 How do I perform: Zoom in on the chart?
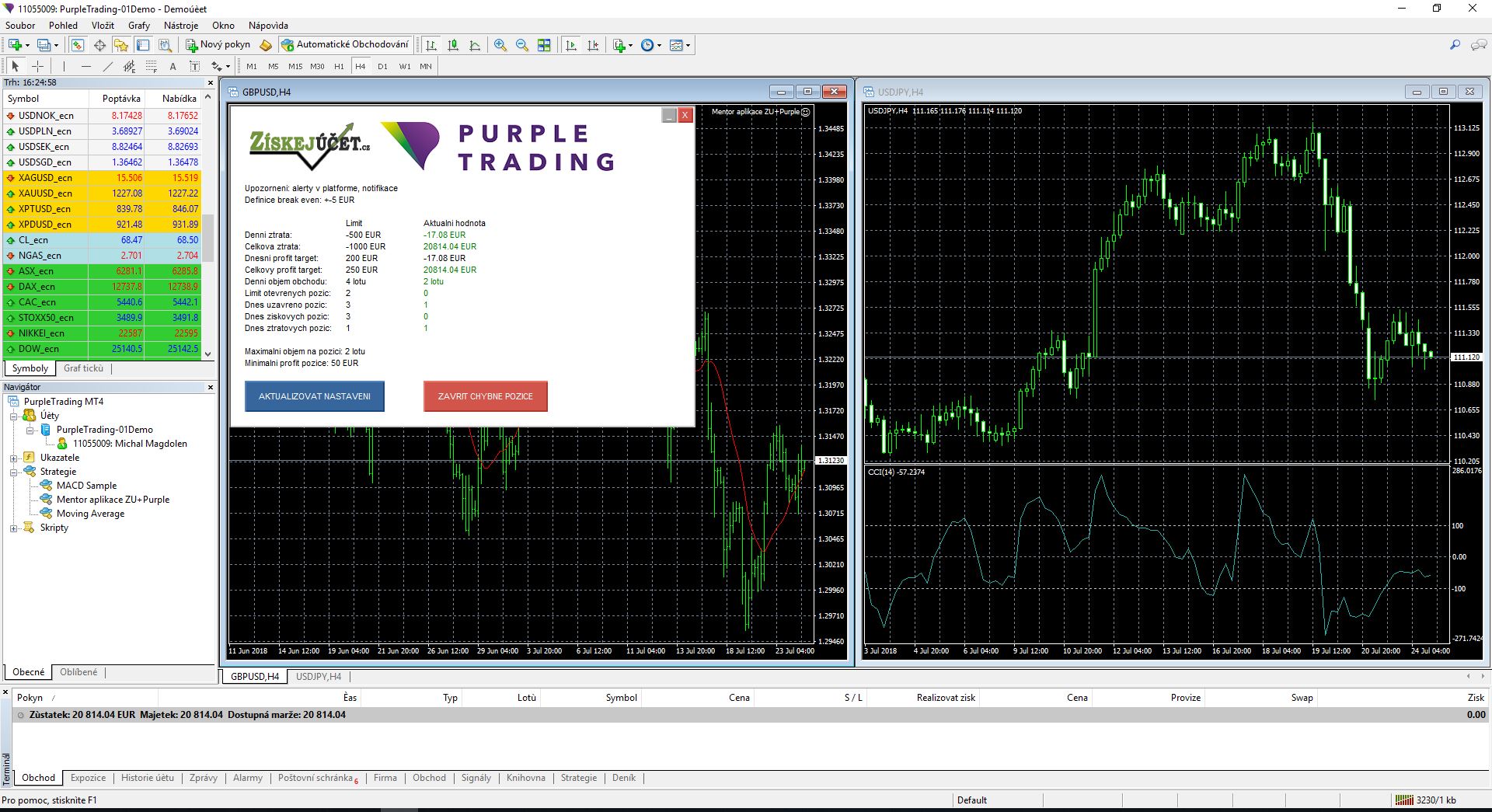(x=500, y=45)
